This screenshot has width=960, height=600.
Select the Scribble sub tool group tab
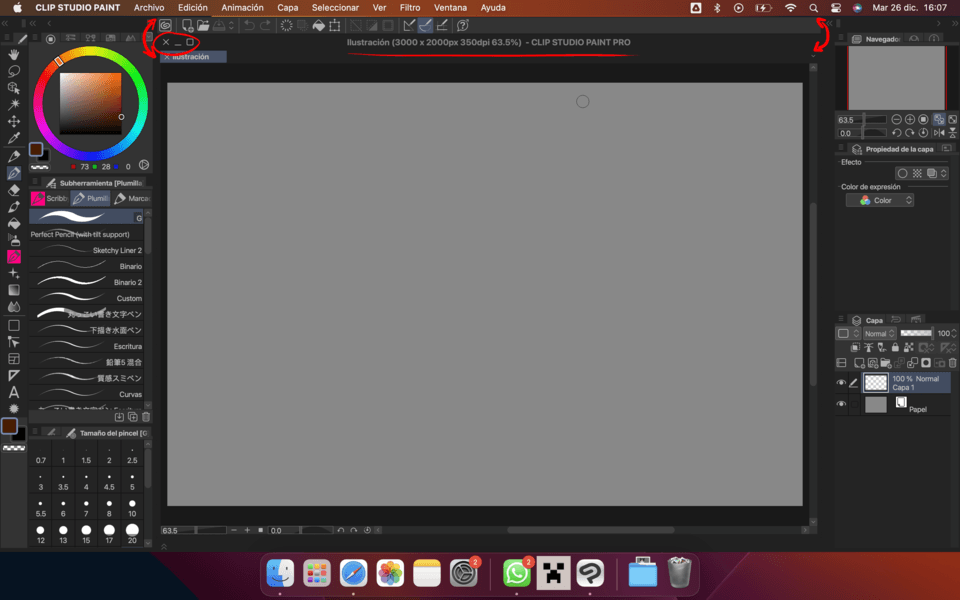pyautogui.click(x=49, y=198)
